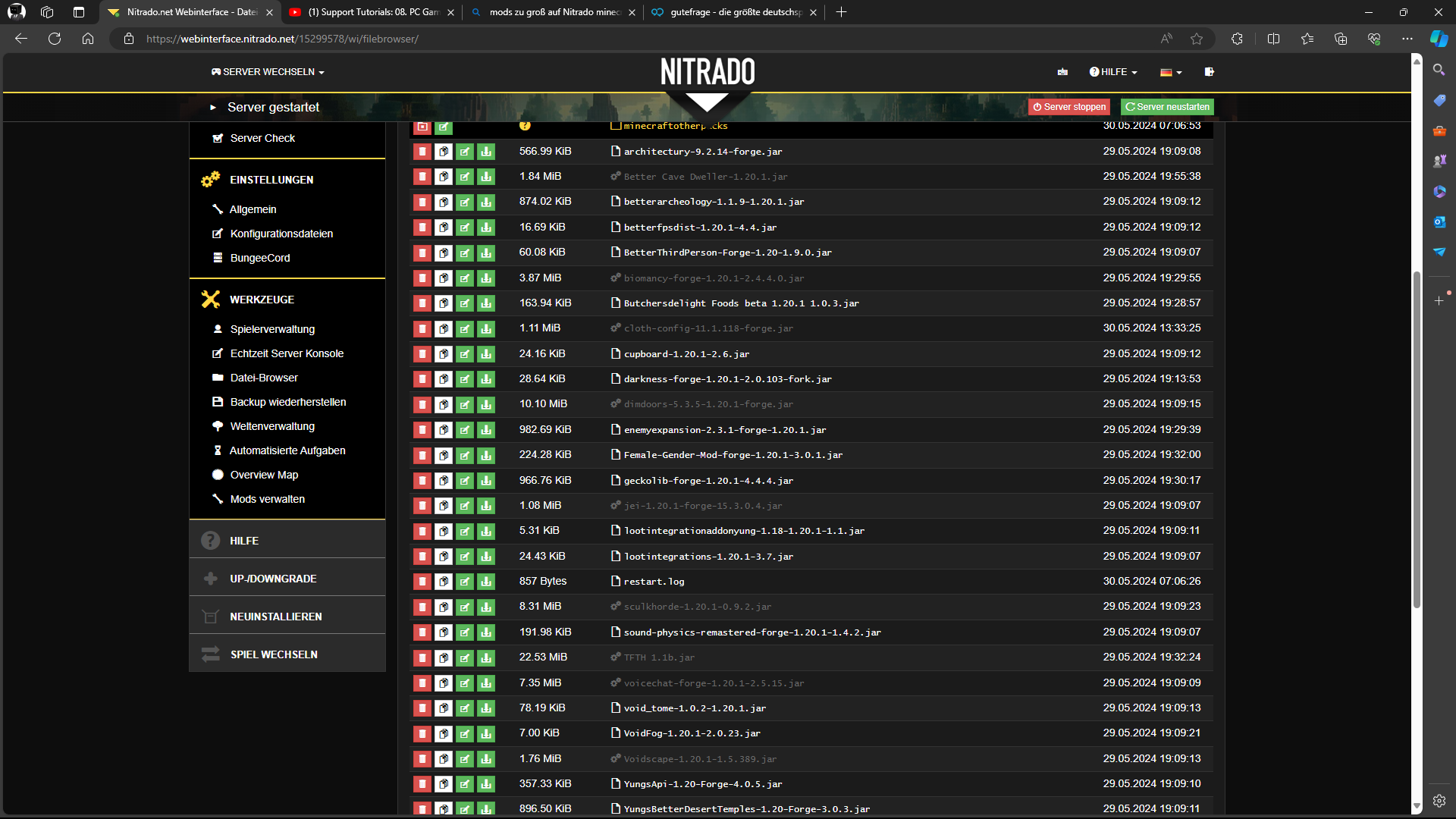
Task: Click the yellow question mark beside minecraftotherpacks
Action: pyautogui.click(x=526, y=126)
